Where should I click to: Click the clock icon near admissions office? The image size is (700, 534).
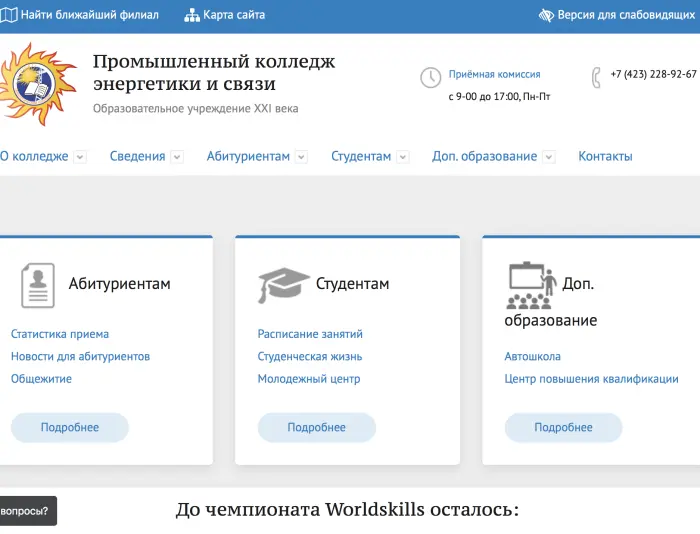click(430, 78)
